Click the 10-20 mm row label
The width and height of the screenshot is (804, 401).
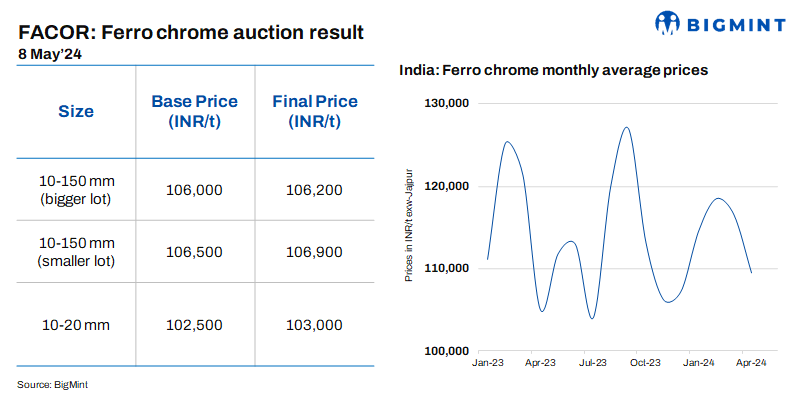(76, 325)
